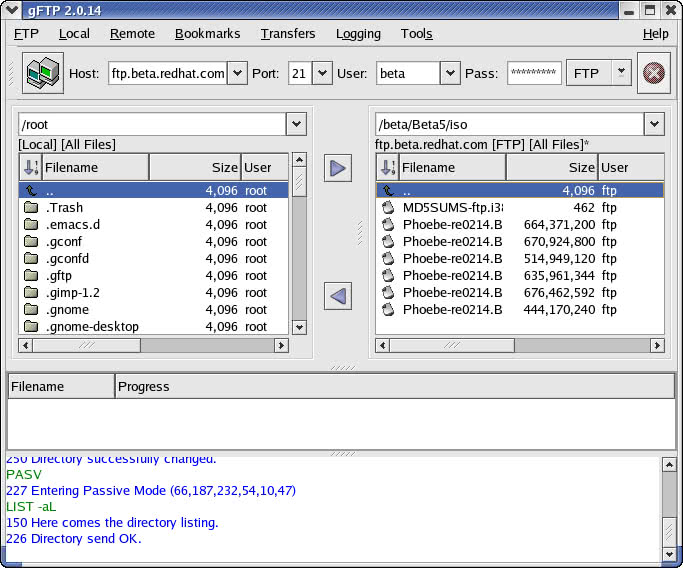
Task: Open the Local menu
Action: pyautogui.click(x=74, y=34)
